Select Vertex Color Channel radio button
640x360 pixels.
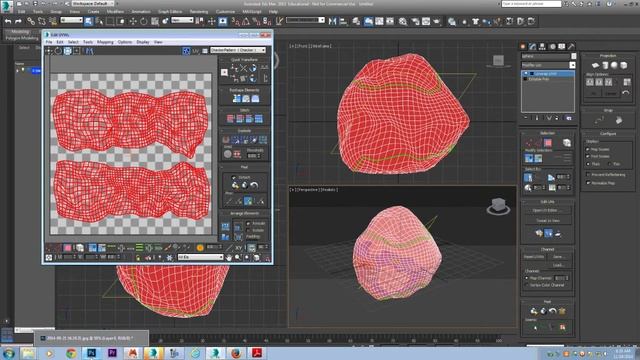pos(527,285)
